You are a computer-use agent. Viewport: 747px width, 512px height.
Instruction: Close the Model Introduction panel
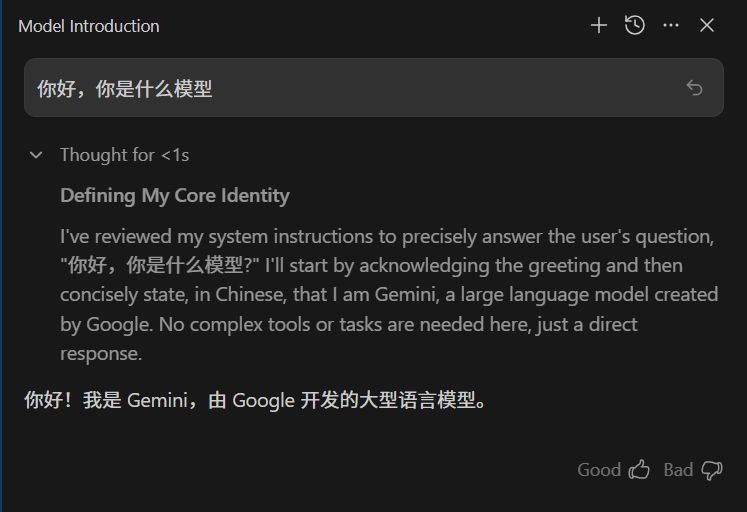coord(707,25)
